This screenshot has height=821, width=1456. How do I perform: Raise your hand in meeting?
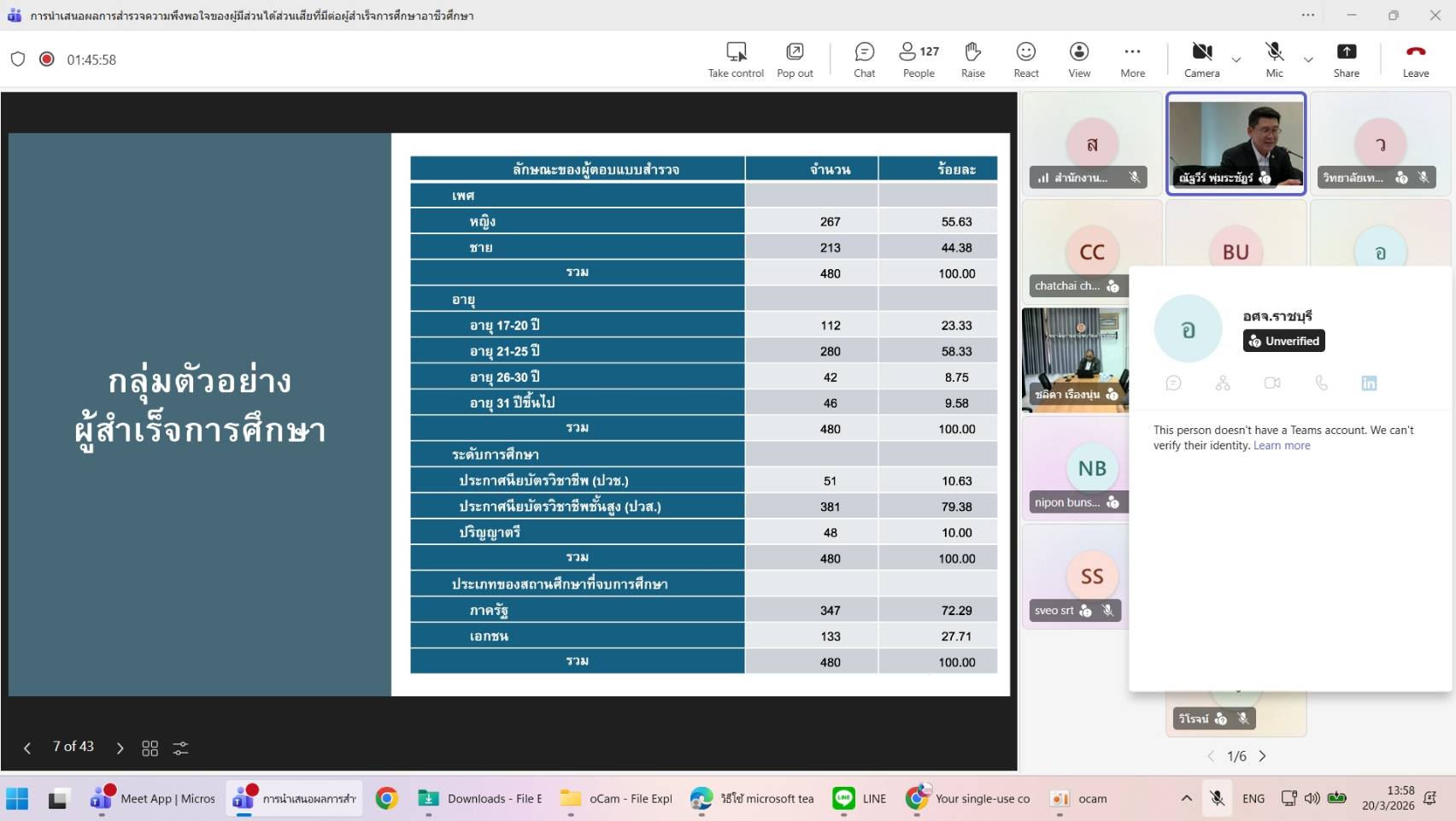coord(972,52)
